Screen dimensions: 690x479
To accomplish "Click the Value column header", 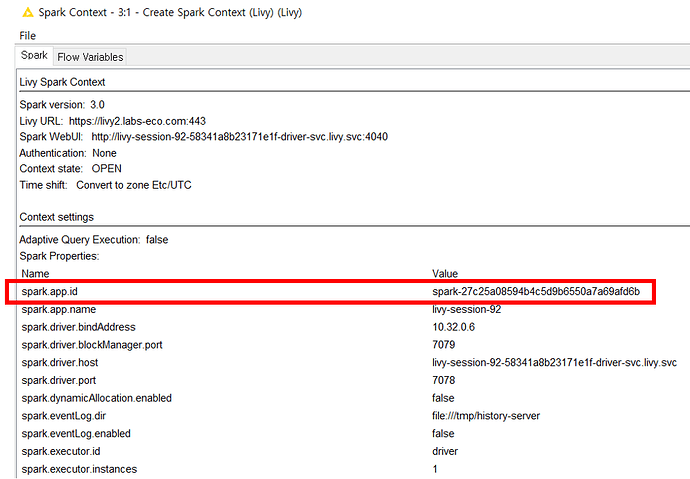I will click(445, 274).
